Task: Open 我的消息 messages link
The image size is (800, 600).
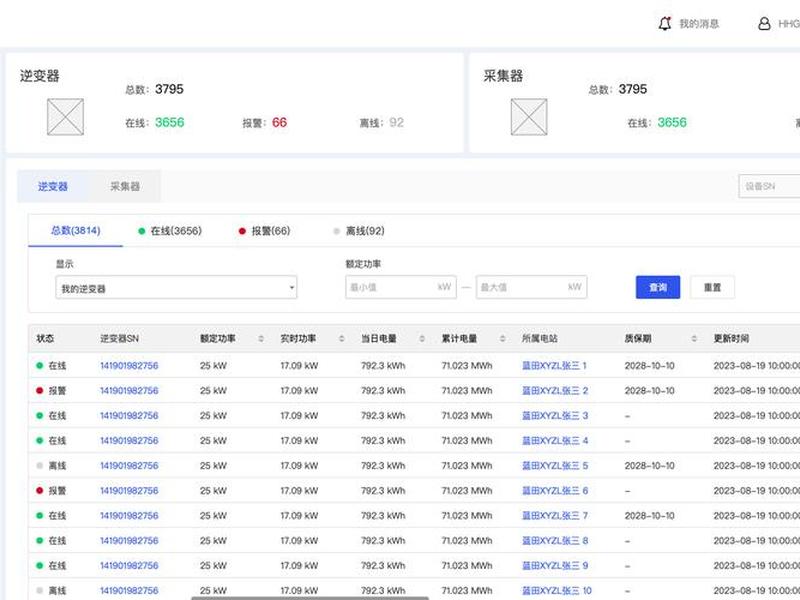Action: tap(699, 24)
